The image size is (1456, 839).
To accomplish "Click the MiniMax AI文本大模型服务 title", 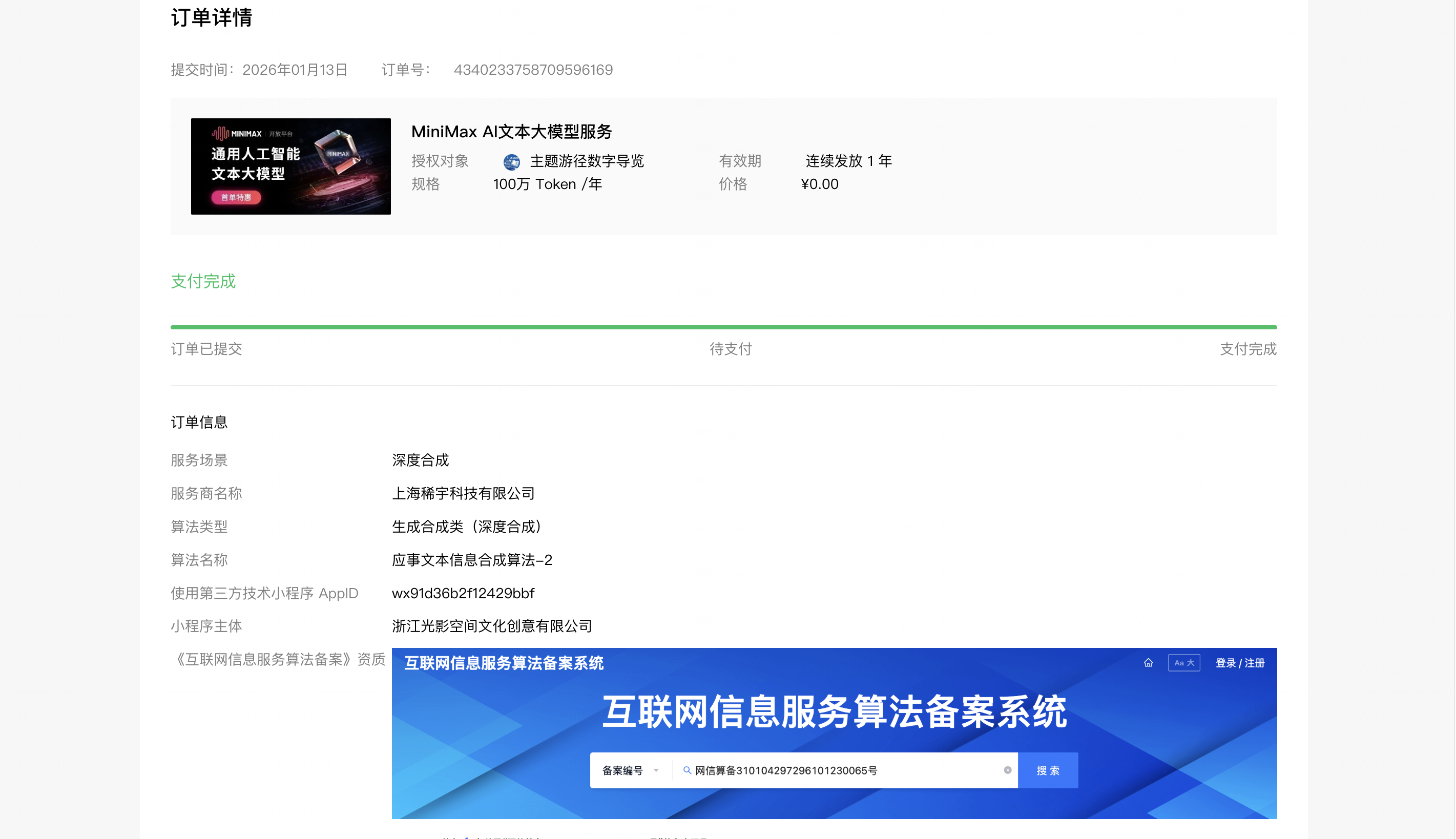I will click(511, 131).
